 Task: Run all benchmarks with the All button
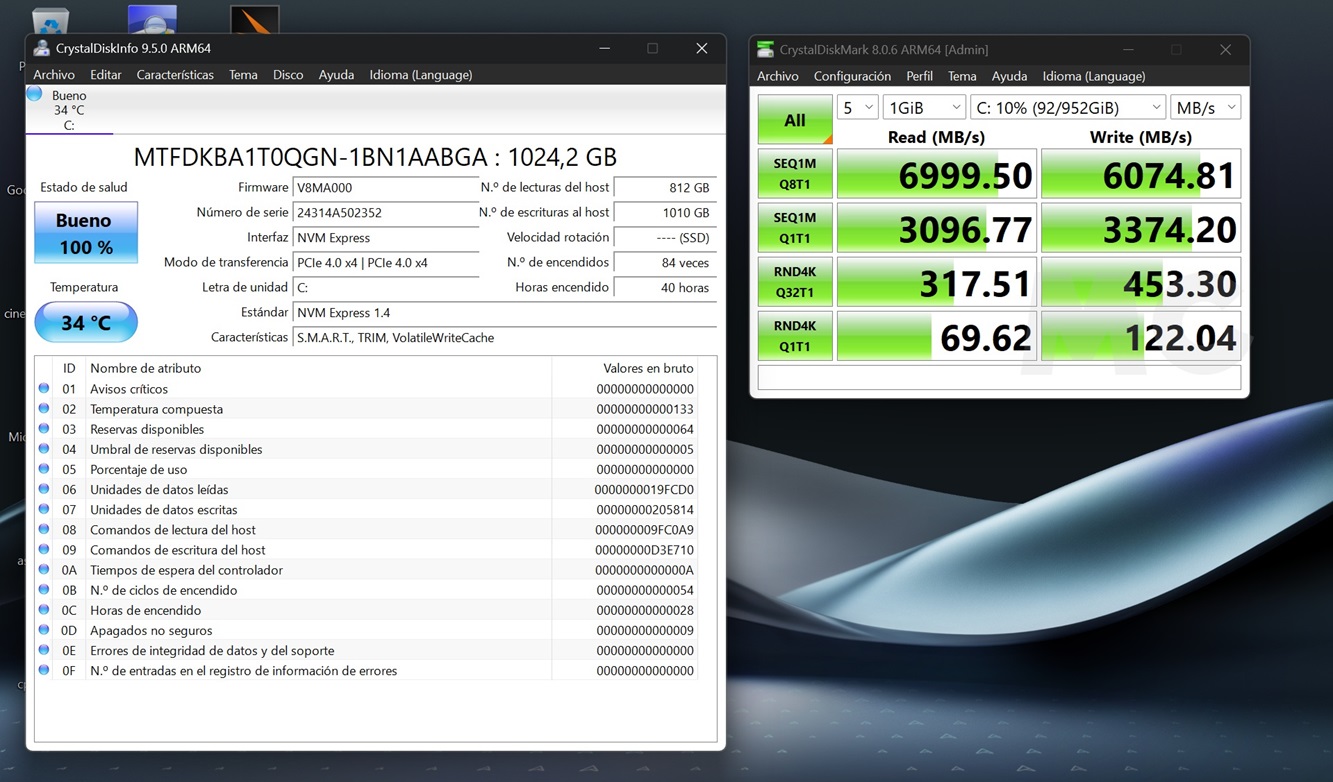click(x=794, y=120)
